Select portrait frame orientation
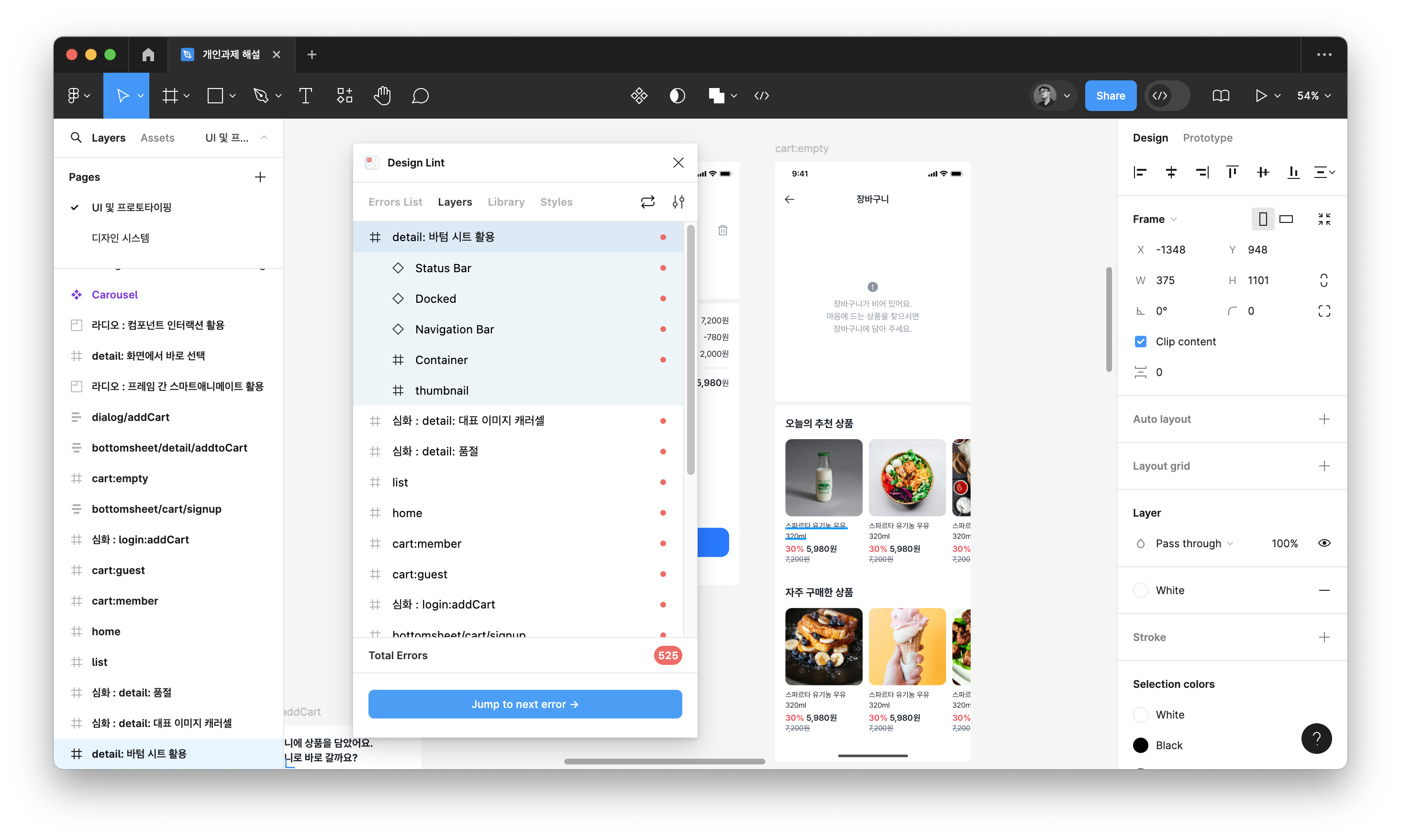The height and width of the screenshot is (840, 1401). click(1262, 219)
